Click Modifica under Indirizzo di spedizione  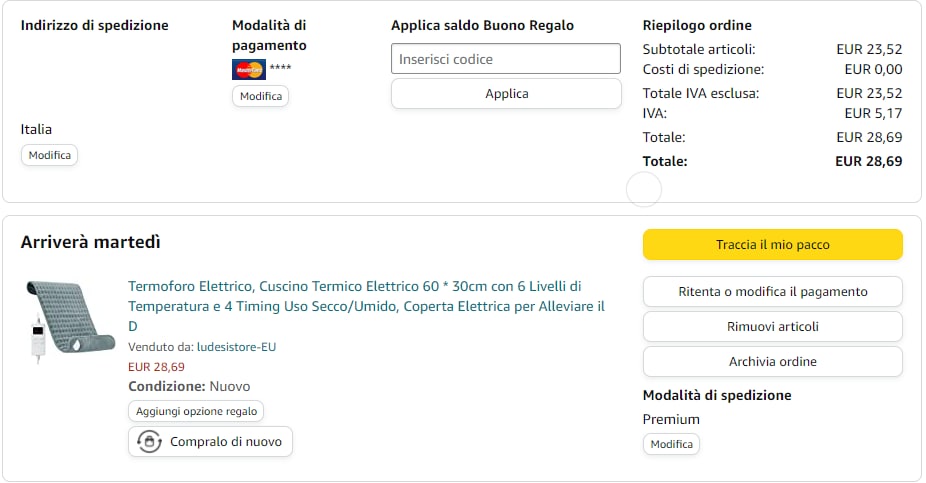coord(49,155)
